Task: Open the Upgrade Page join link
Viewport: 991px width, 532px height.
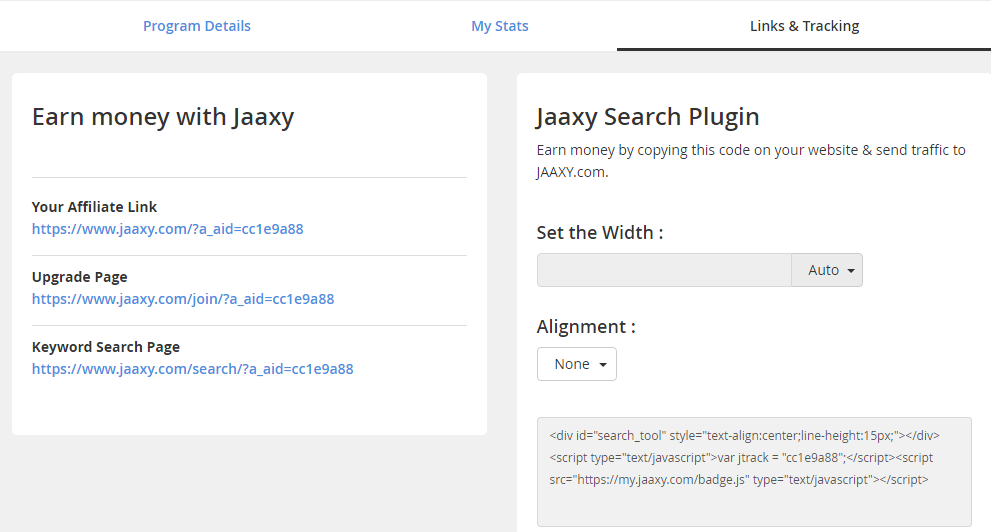Action: click(x=183, y=299)
